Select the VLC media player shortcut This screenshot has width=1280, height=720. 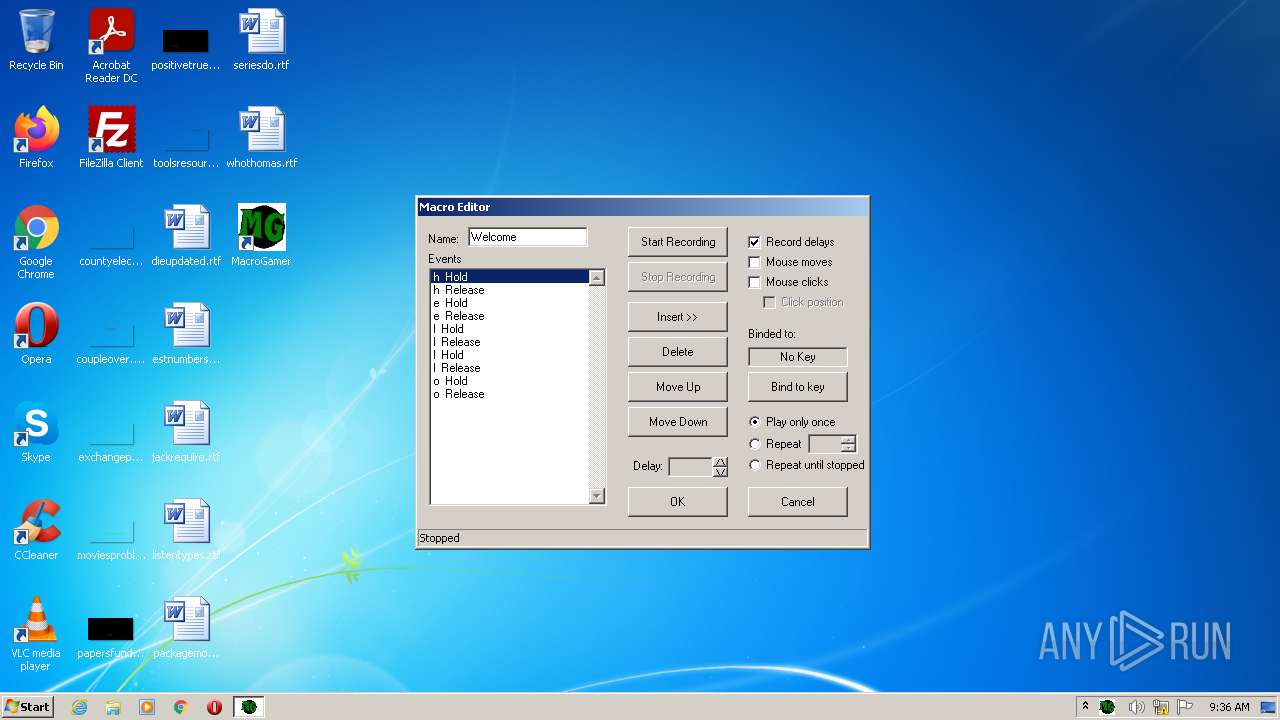pos(36,634)
